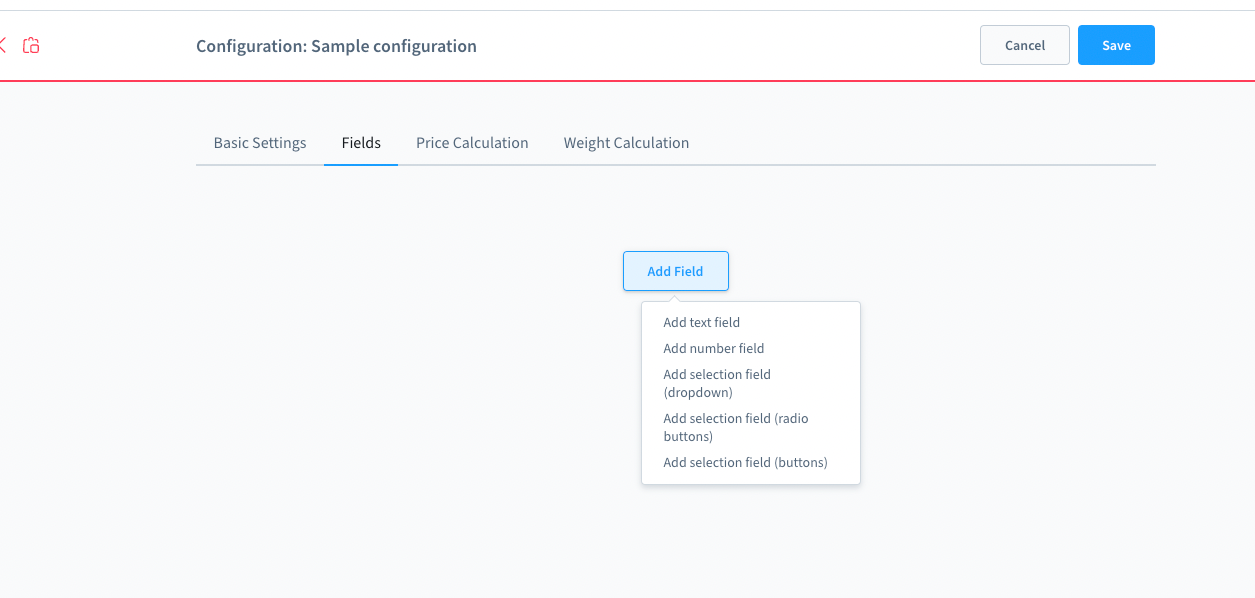Save the Sample configuration changes
The width and height of the screenshot is (1255, 598).
click(1116, 45)
